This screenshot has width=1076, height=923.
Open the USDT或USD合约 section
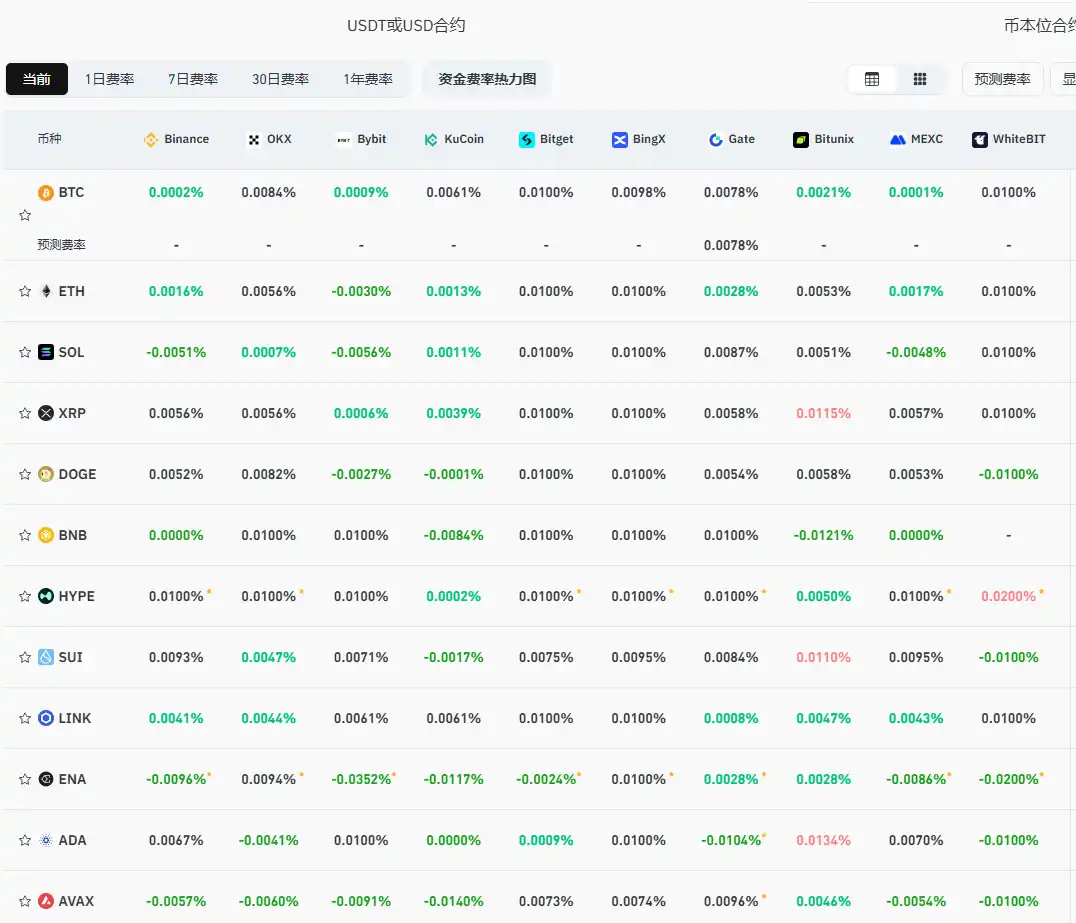pos(406,26)
